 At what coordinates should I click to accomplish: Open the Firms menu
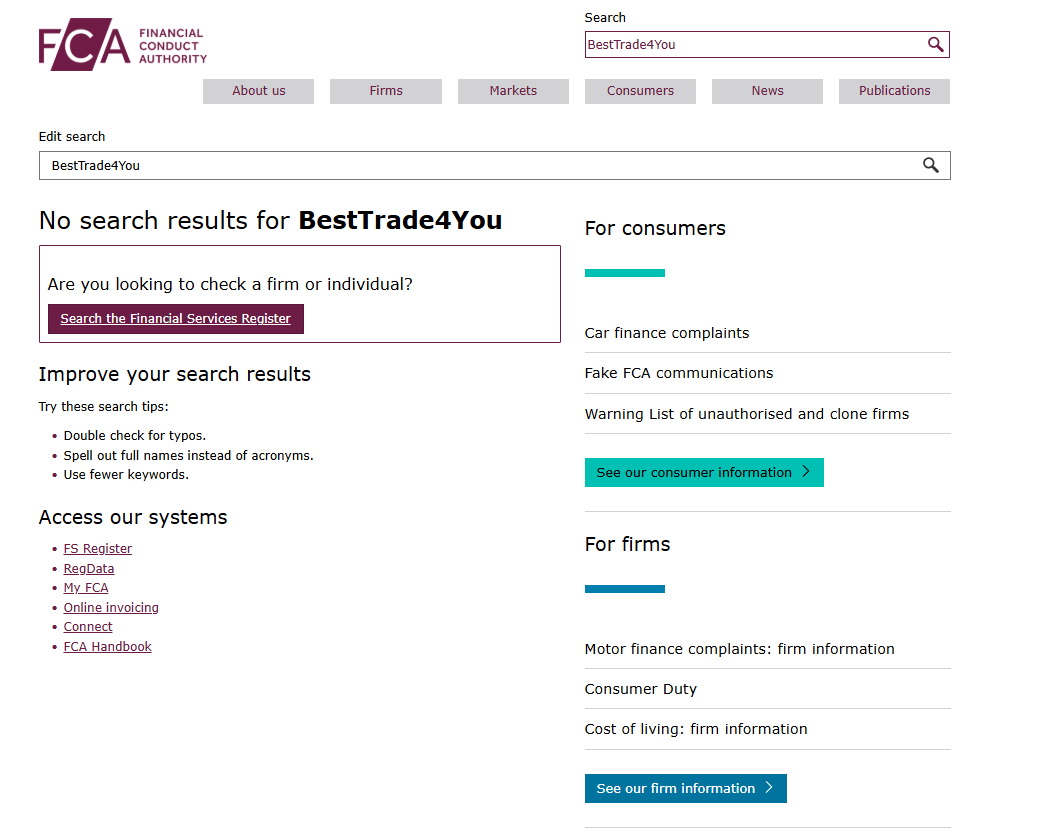(x=386, y=91)
